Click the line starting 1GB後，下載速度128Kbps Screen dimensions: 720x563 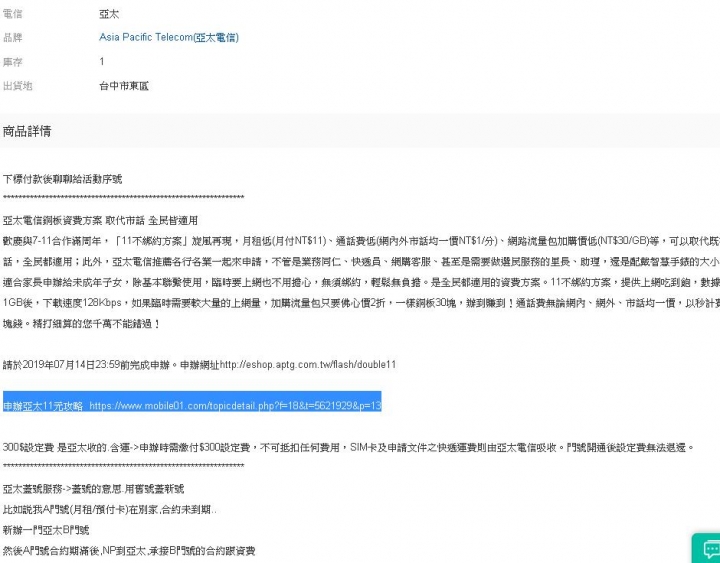[361, 303]
